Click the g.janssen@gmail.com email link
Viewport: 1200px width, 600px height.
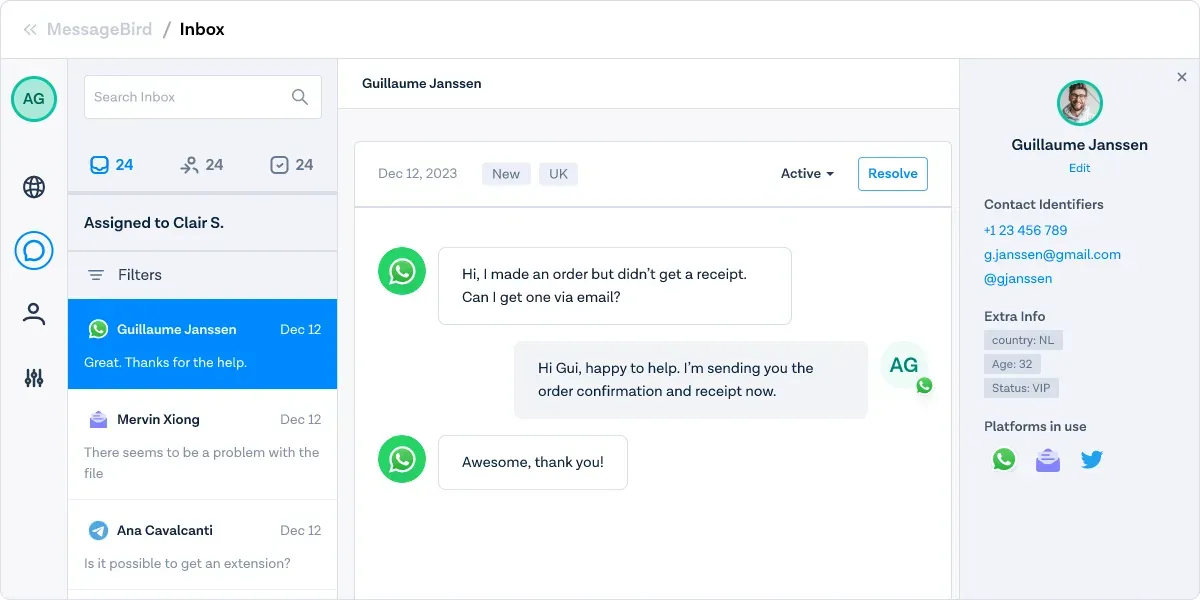tap(1052, 255)
